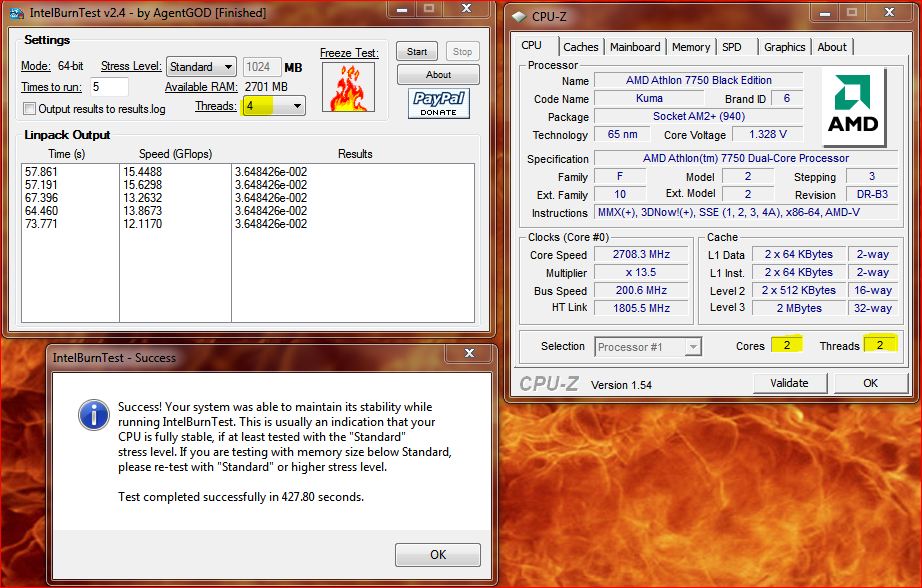Click the Level 2 cache 2 x 512 KBytes value

[799, 290]
